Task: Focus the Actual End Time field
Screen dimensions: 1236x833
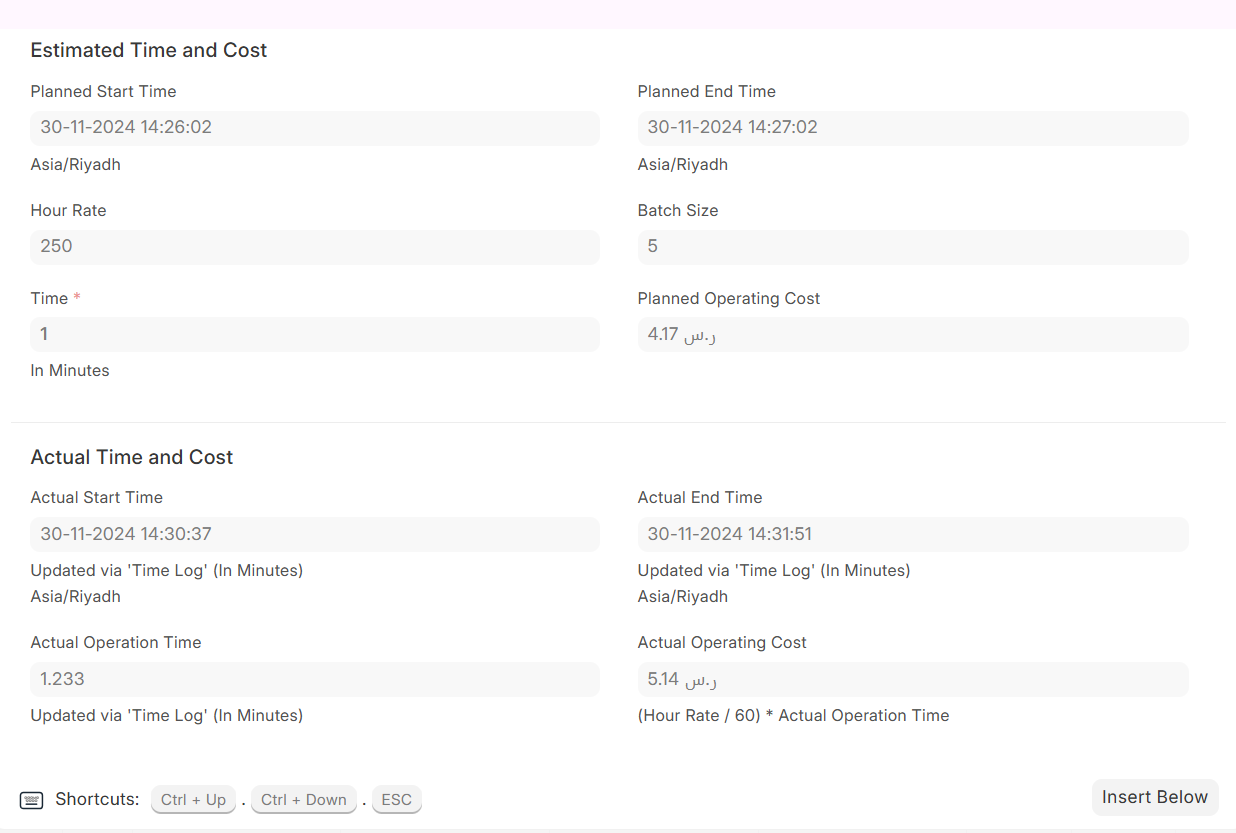Action: coord(912,535)
